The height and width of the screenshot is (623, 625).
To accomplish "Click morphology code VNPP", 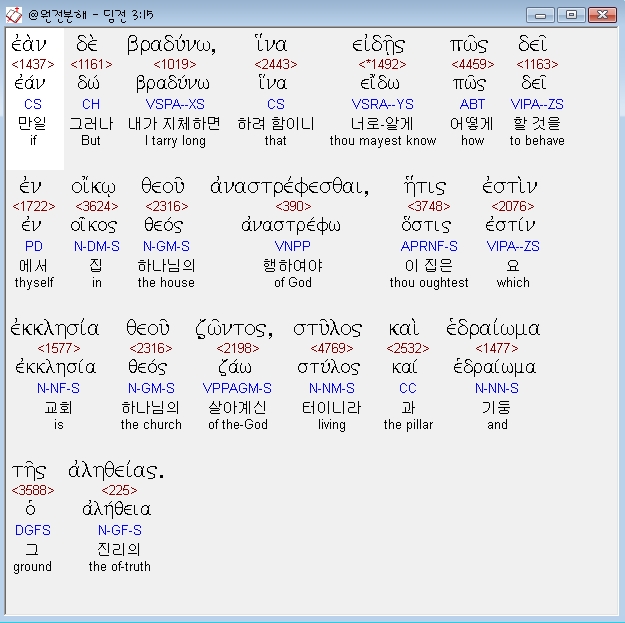I will point(293,246).
